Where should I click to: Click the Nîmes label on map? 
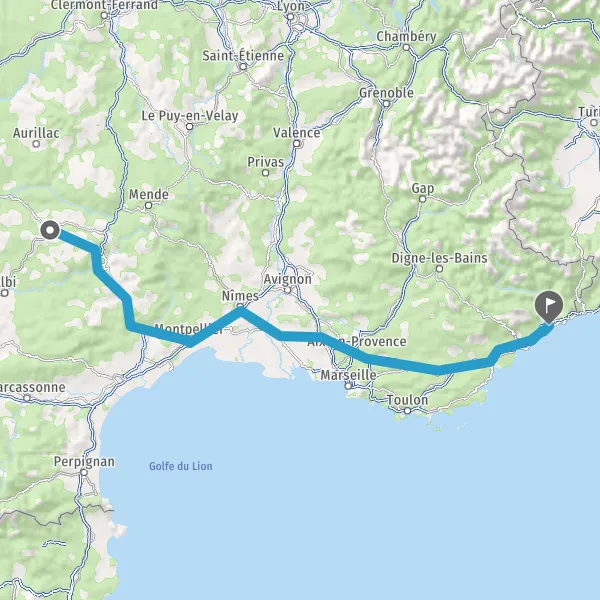pos(240,296)
